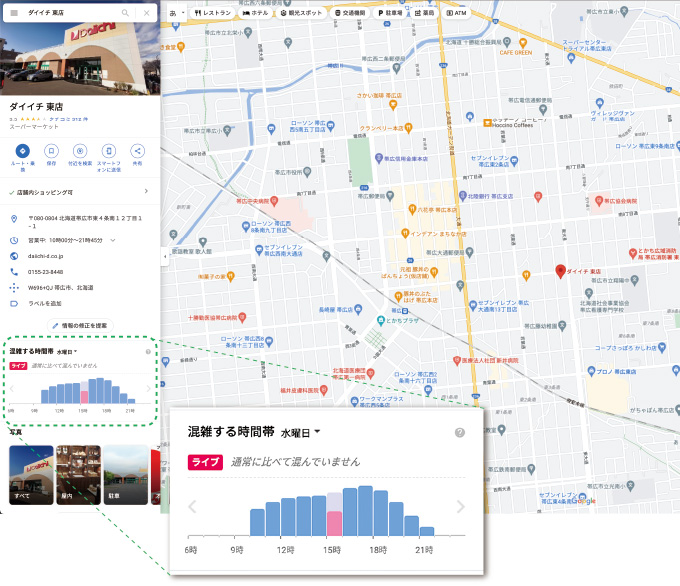Click the help icon beside 混雑する時間帯
This screenshot has width=680, height=586.
point(148,352)
